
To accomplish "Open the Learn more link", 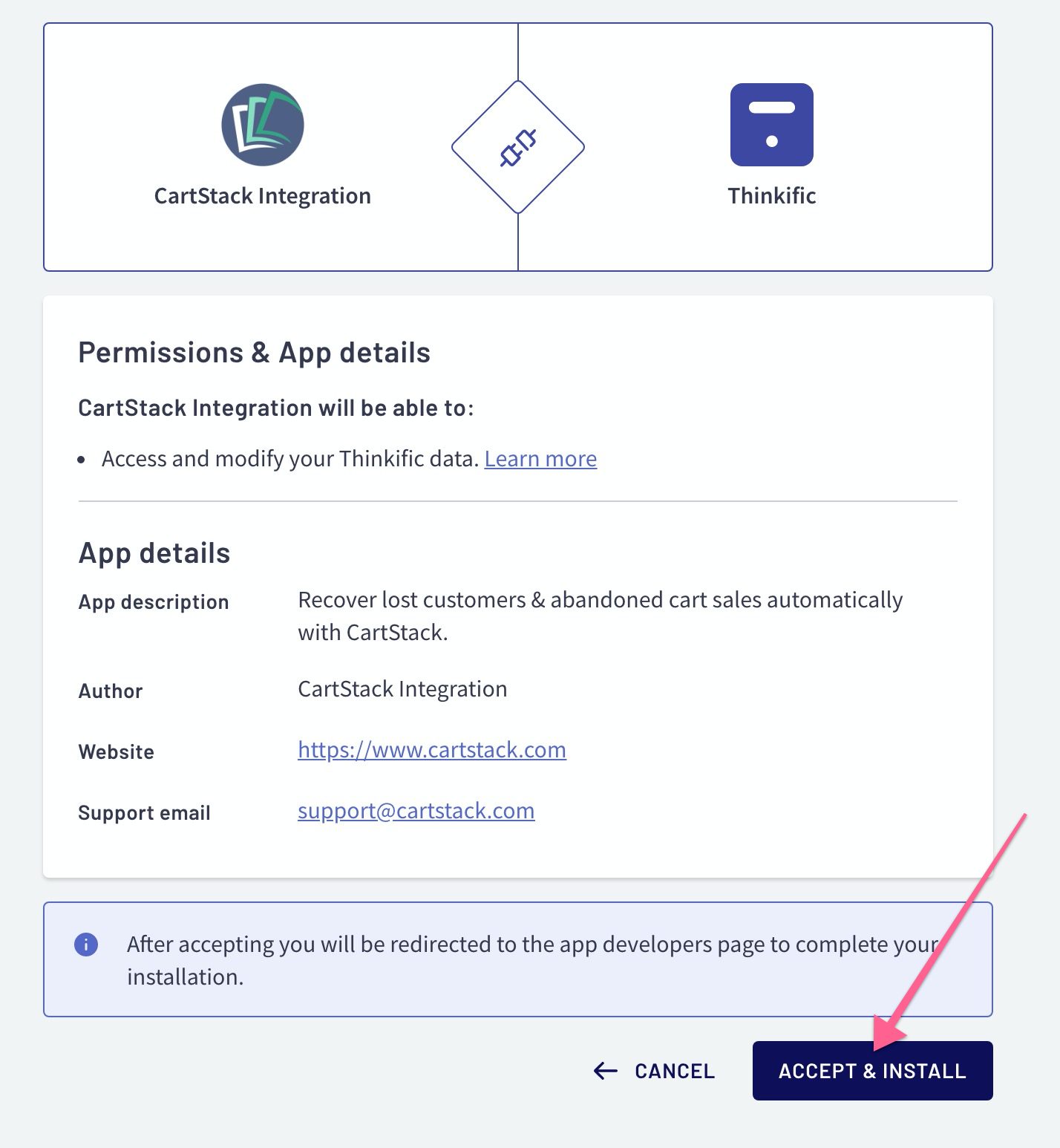I will tap(540, 459).
